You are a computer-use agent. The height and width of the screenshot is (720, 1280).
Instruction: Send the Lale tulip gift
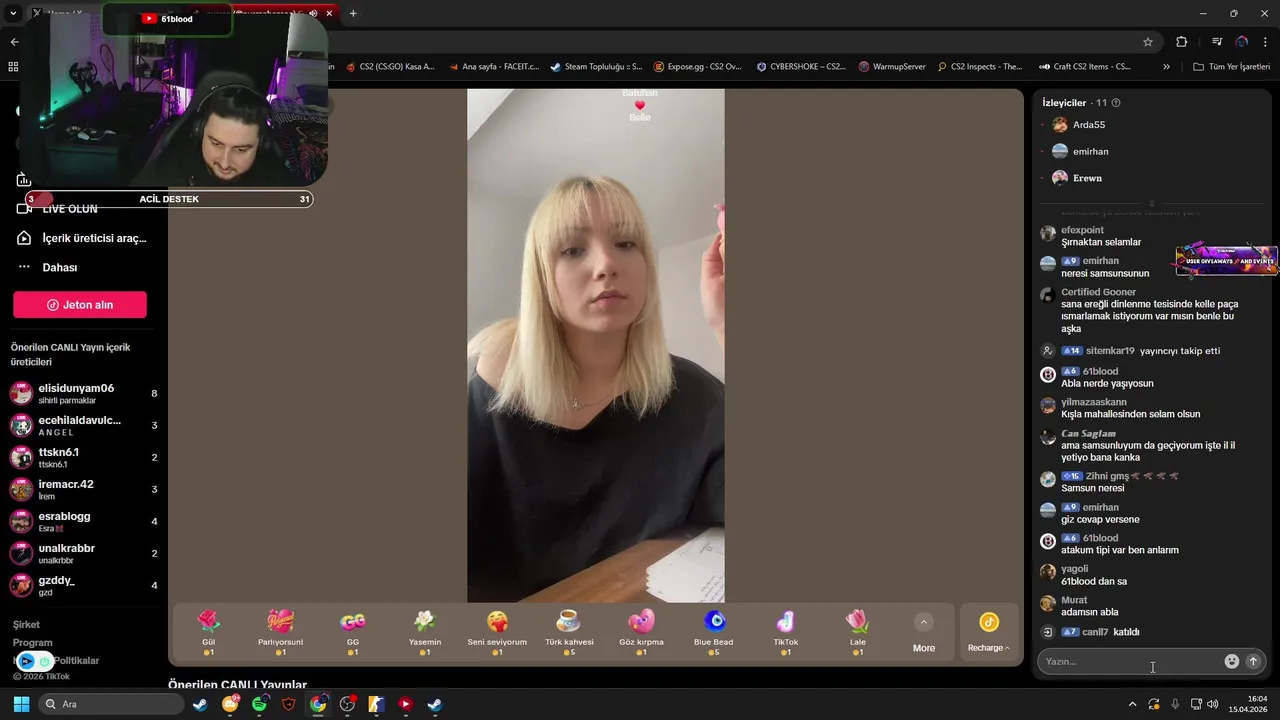[858, 632]
